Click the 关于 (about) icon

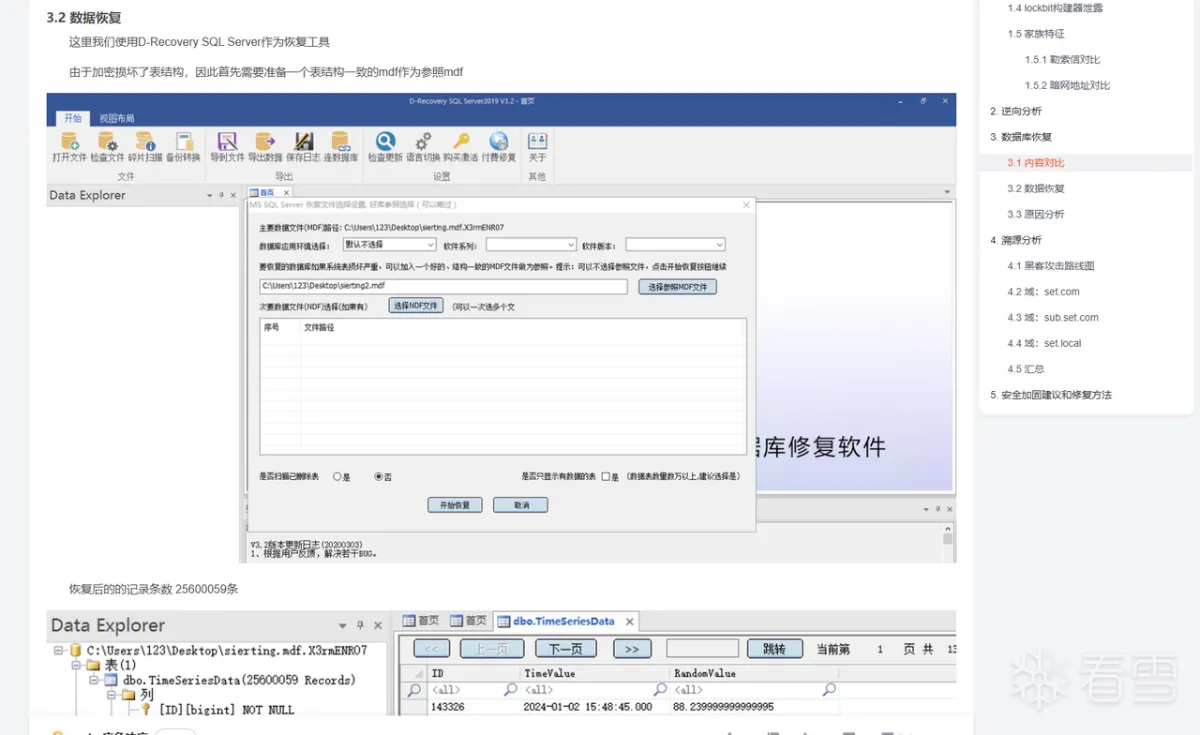pyautogui.click(x=537, y=142)
